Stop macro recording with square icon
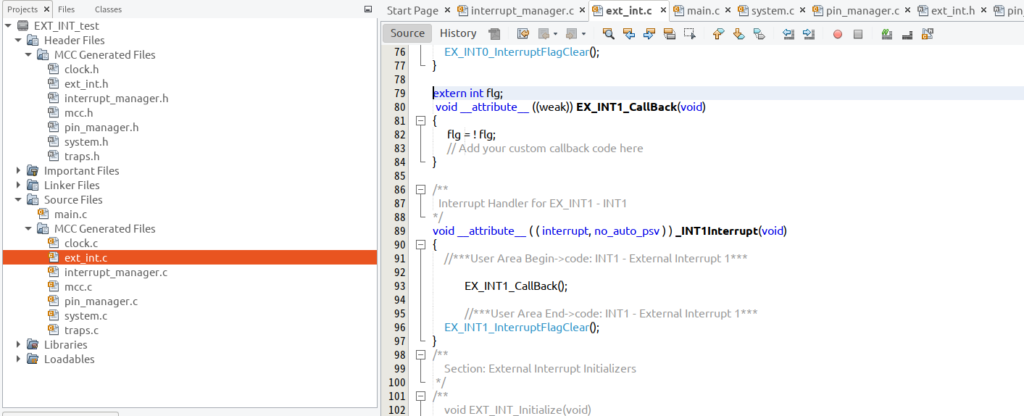Image resolution: width=1024 pixels, height=416 pixels. tap(858, 34)
